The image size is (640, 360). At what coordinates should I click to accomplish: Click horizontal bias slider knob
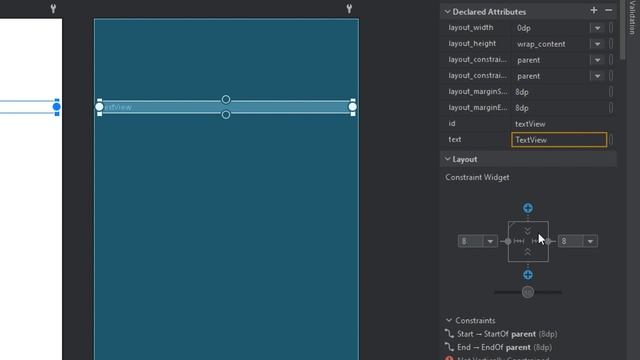528,292
